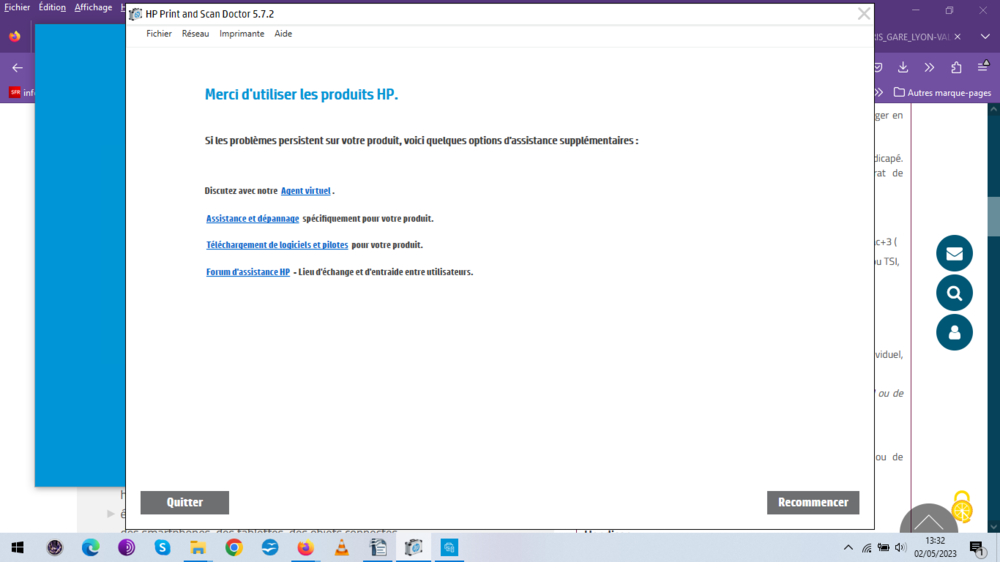This screenshot has height=562, width=1000.
Task: Click the Agent virtuel link
Action: pyautogui.click(x=305, y=191)
